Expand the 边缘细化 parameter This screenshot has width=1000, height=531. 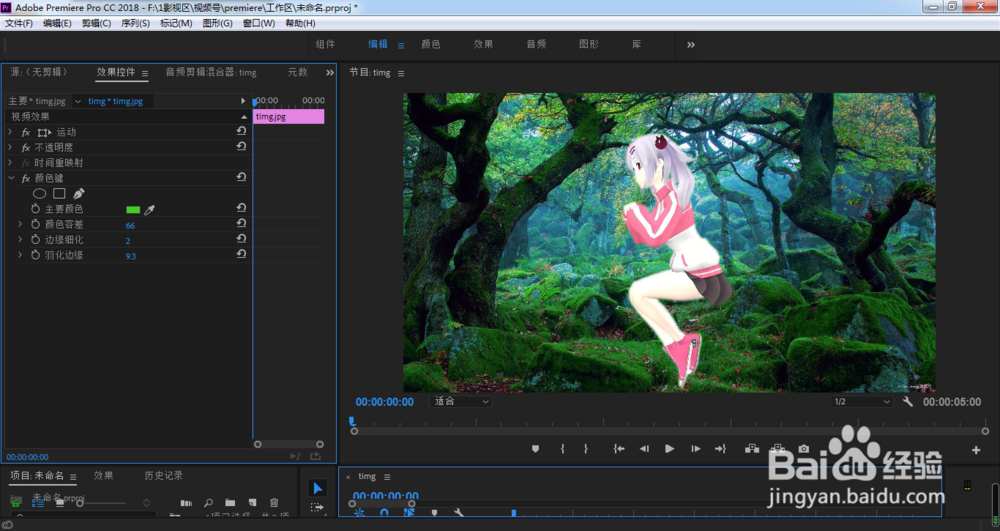[20, 239]
